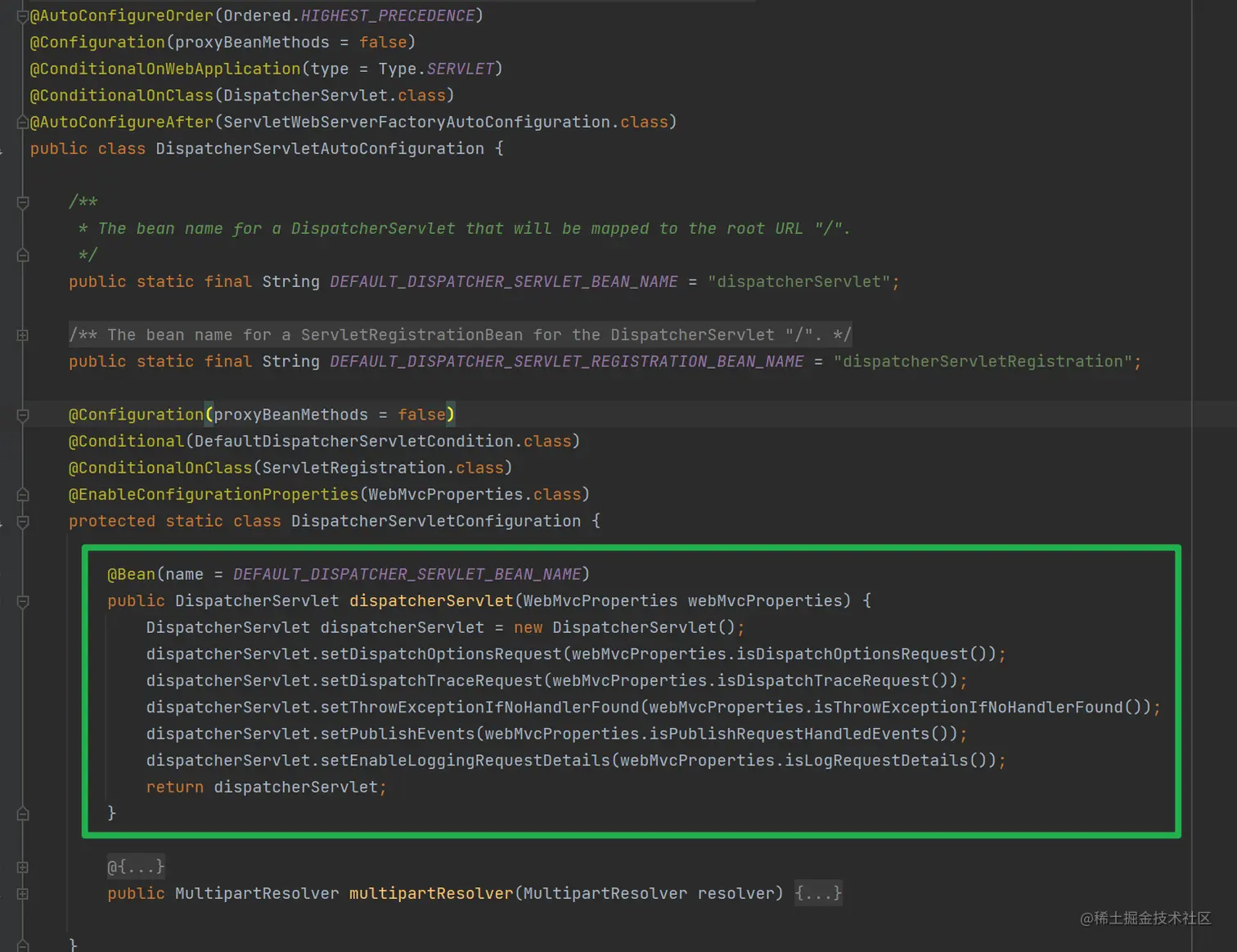The image size is (1237, 952).
Task: Click setThrowExceptionIfNoHandlerFound method call
Action: [x=479, y=707]
